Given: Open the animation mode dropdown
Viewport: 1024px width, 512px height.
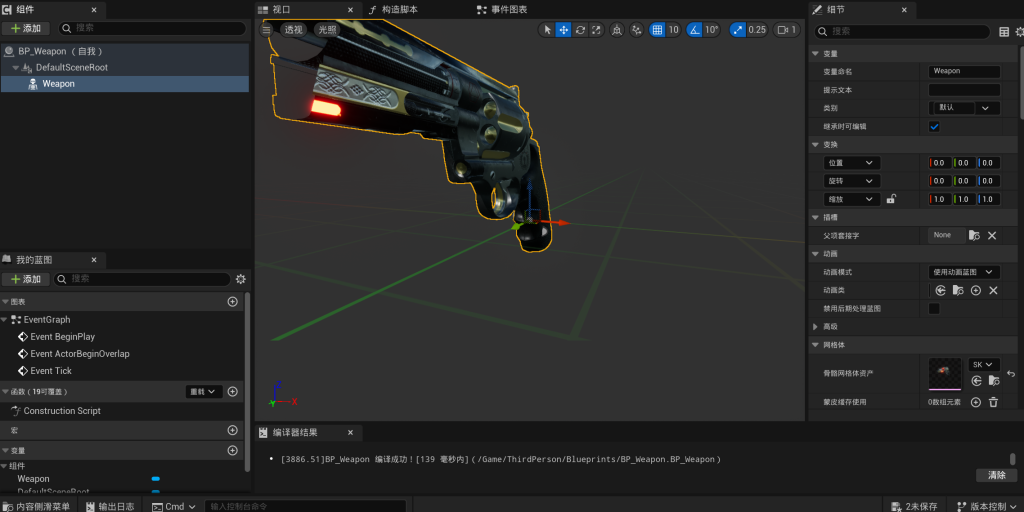Looking at the screenshot, I should [x=965, y=272].
